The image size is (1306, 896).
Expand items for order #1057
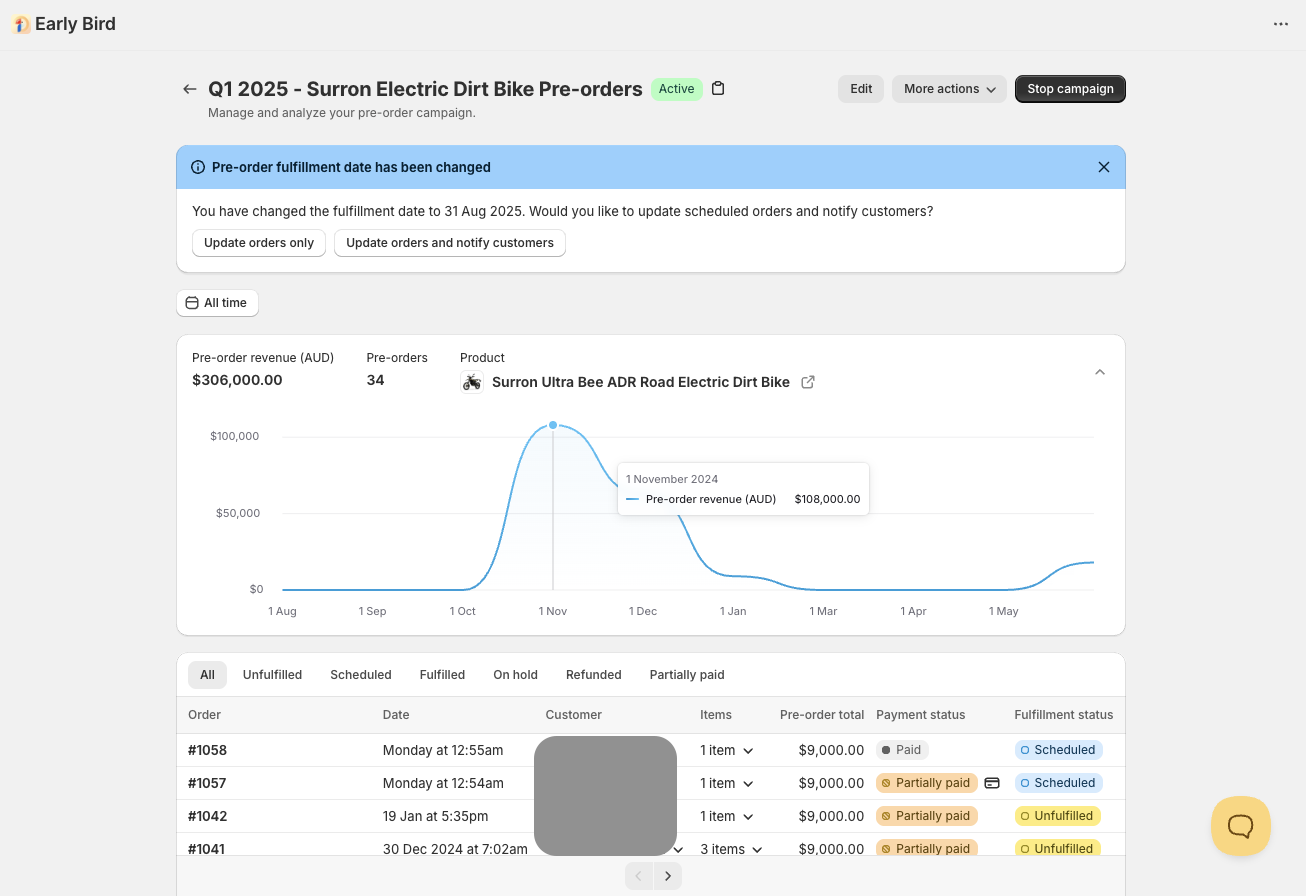coord(727,783)
